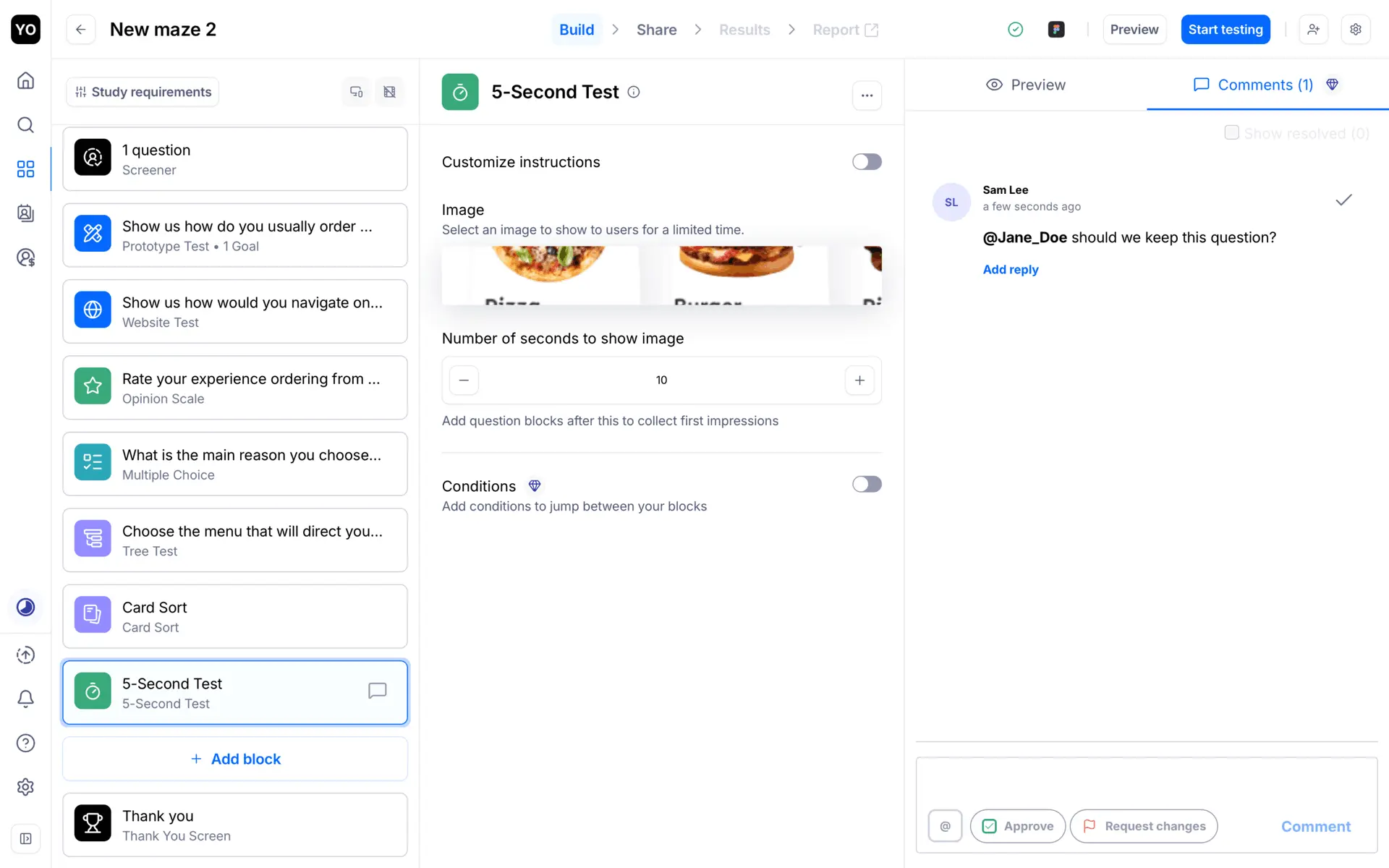
Task: Click the Home icon in the sidebar
Action: [25, 80]
